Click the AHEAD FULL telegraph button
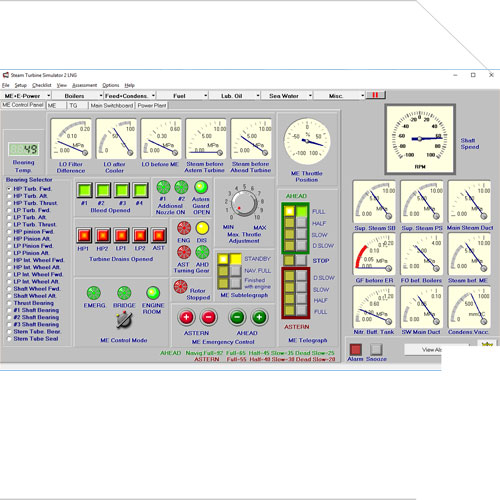The height and width of the screenshot is (500, 500). [x=302, y=211]
